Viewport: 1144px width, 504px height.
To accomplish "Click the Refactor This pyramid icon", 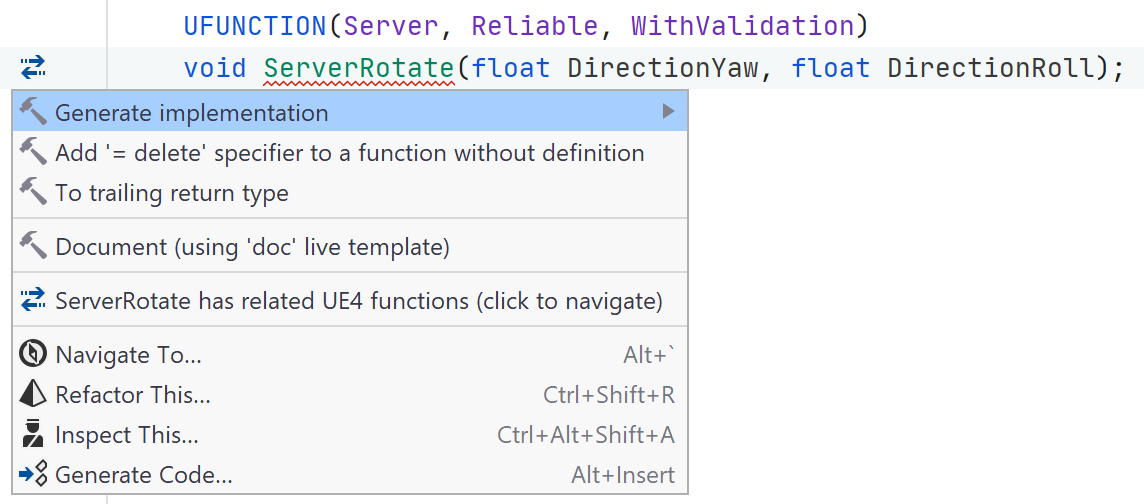I will [x=33, y=394].
